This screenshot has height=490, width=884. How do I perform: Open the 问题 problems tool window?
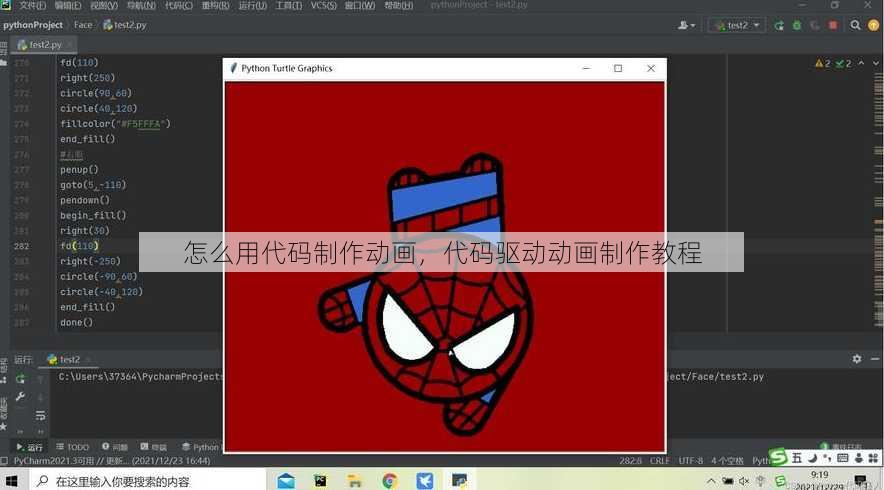coord(115,447)
